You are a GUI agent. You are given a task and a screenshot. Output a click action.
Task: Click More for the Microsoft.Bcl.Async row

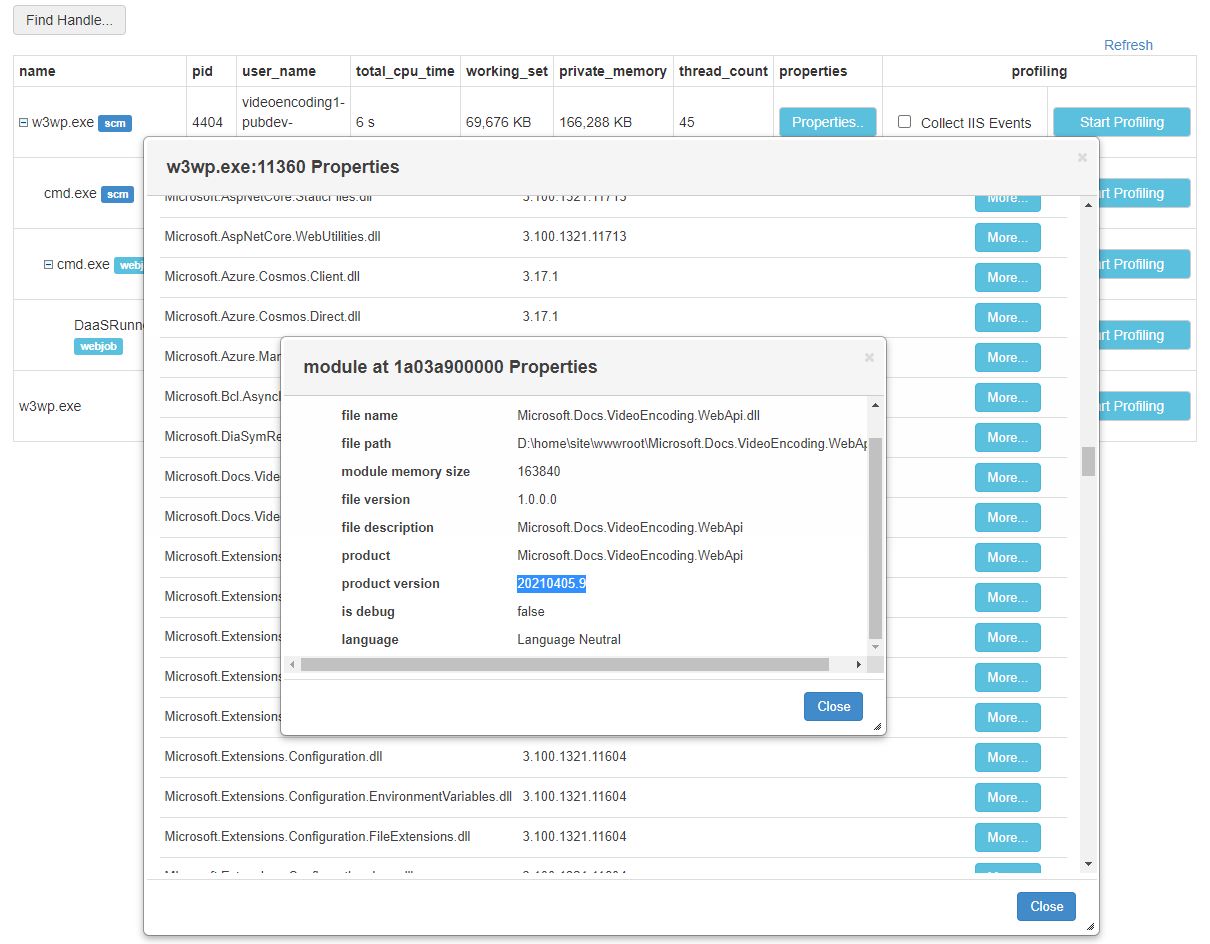[1007, 397]
